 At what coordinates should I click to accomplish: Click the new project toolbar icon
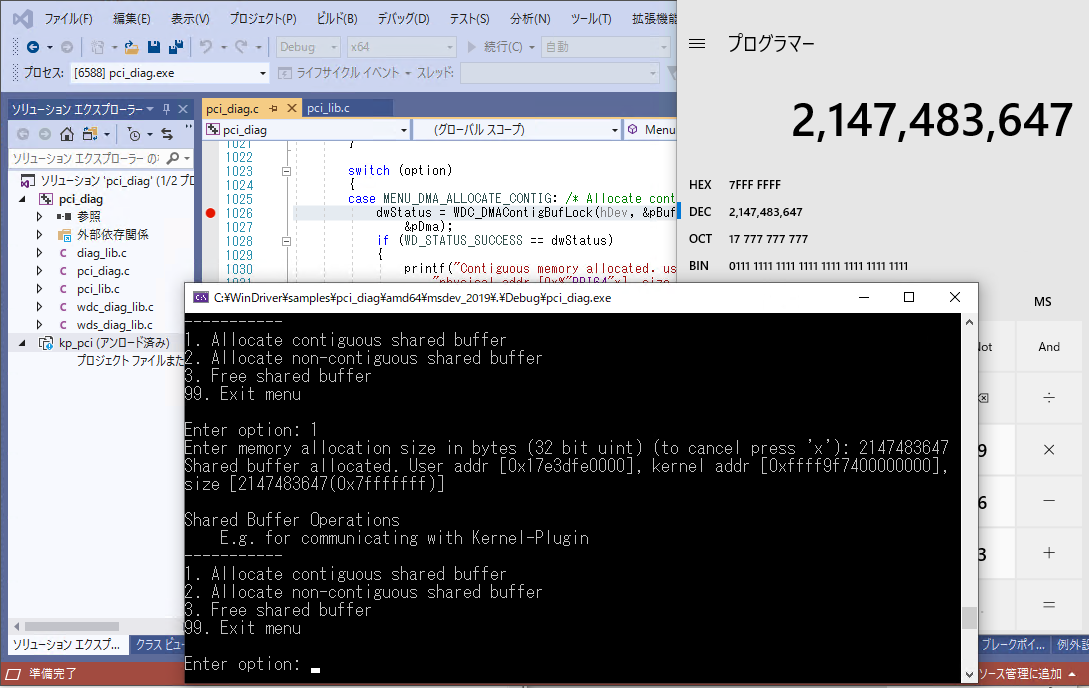(x=97, y=47)
